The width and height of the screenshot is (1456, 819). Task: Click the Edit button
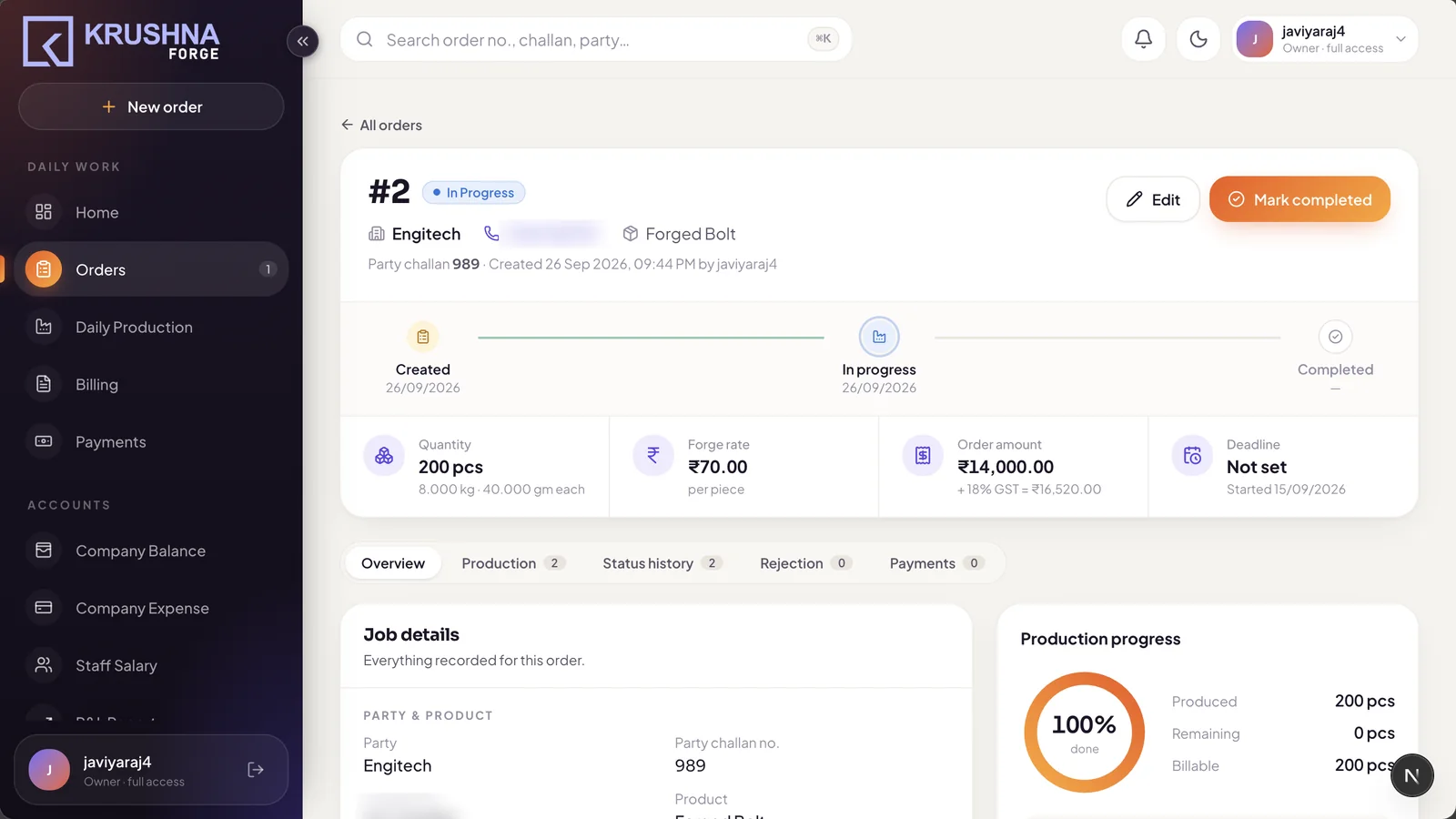click(x=1153, y=199)
